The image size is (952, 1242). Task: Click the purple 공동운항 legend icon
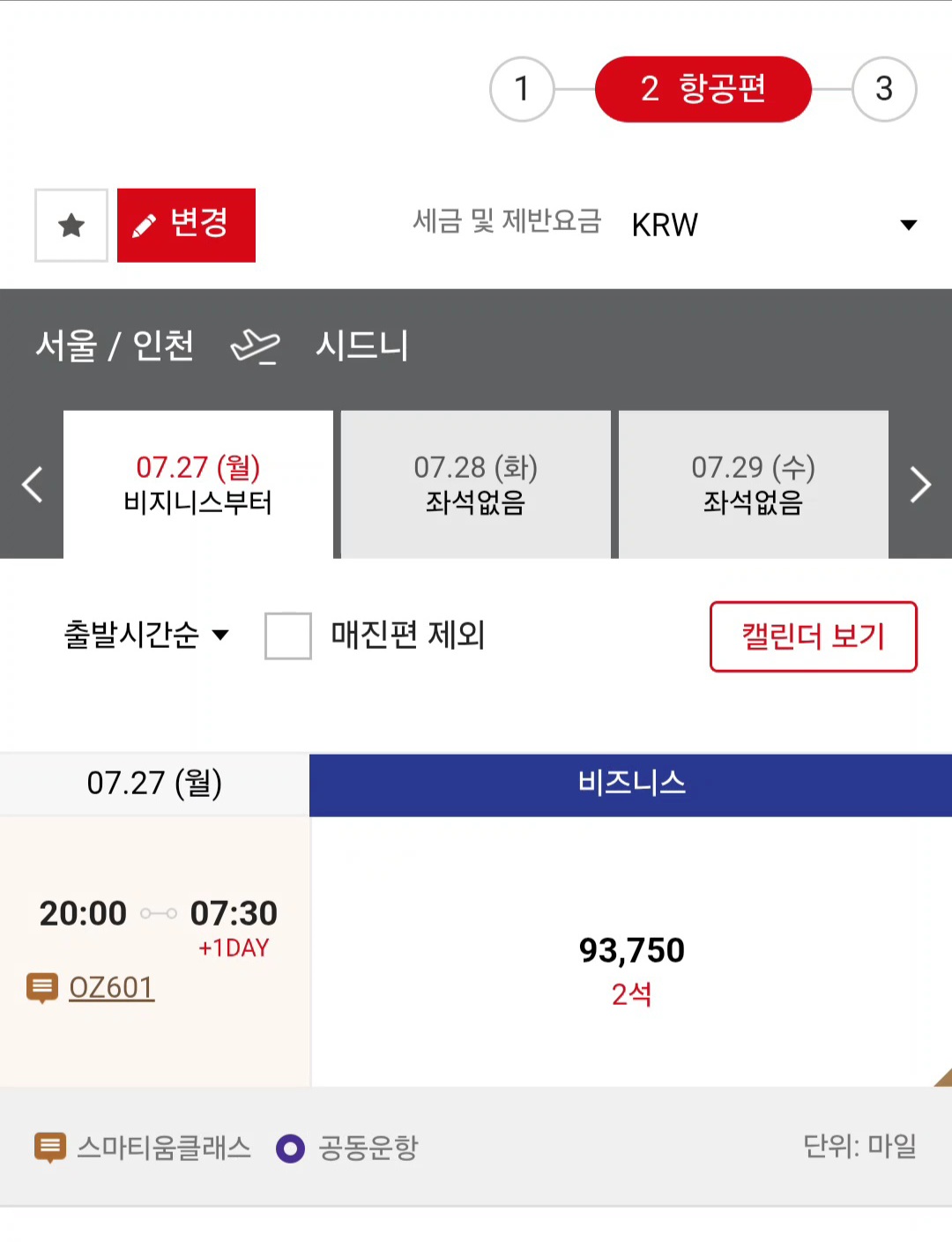290,1149
